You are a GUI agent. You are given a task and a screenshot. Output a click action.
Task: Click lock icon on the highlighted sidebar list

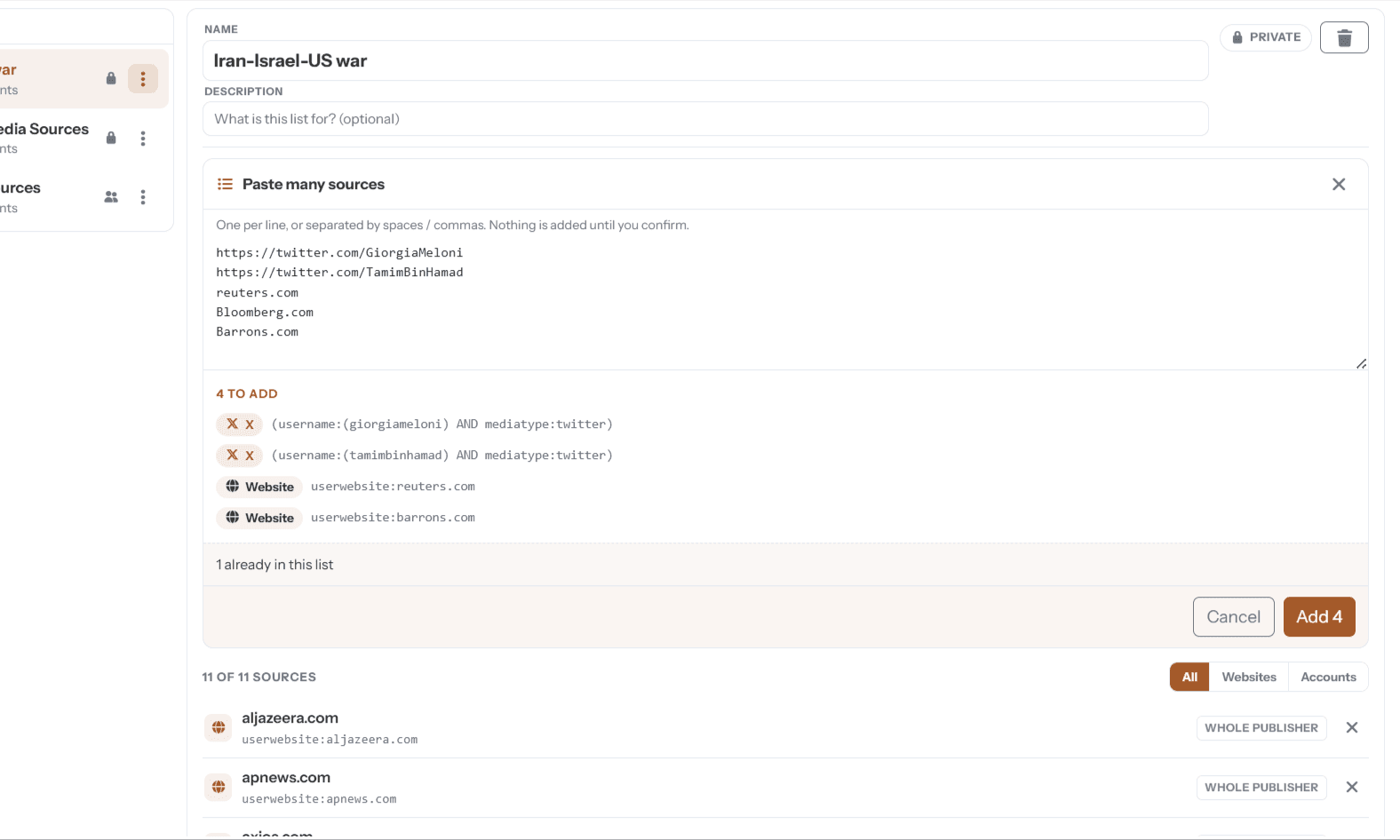111,78
